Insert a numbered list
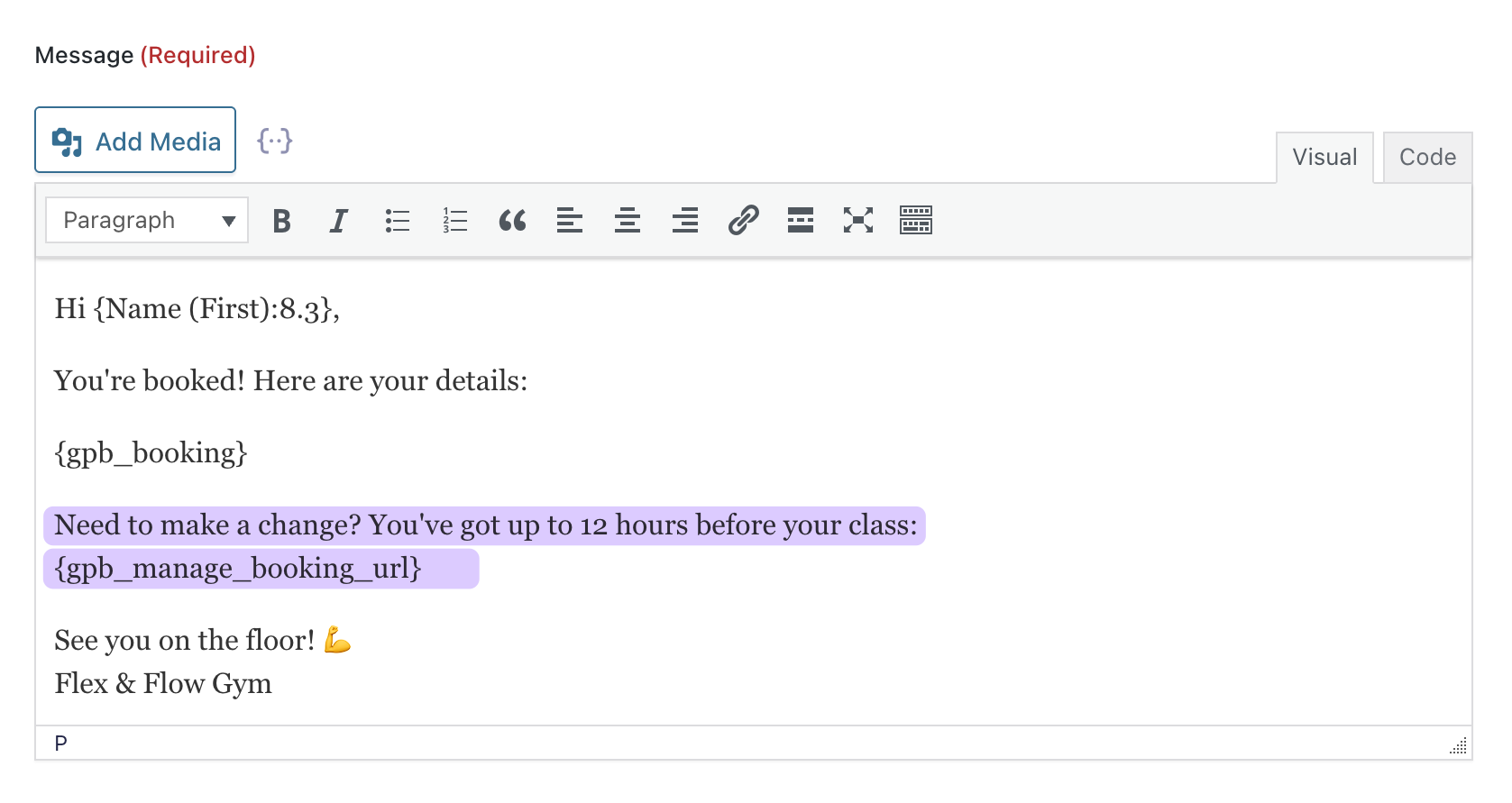The image size is (1512, 803). (x=454, y=221)
